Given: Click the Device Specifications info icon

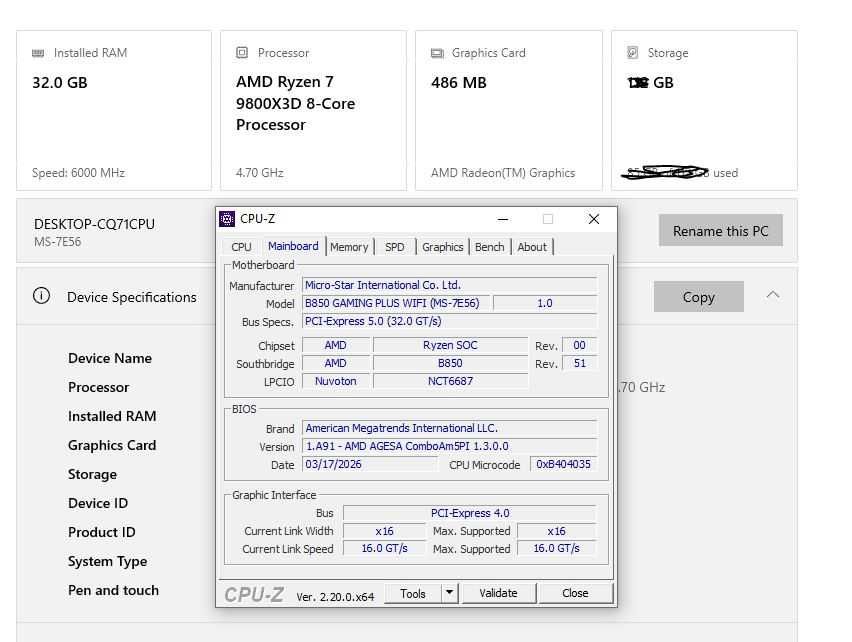Looking at the screenshot, I should 41,296.
